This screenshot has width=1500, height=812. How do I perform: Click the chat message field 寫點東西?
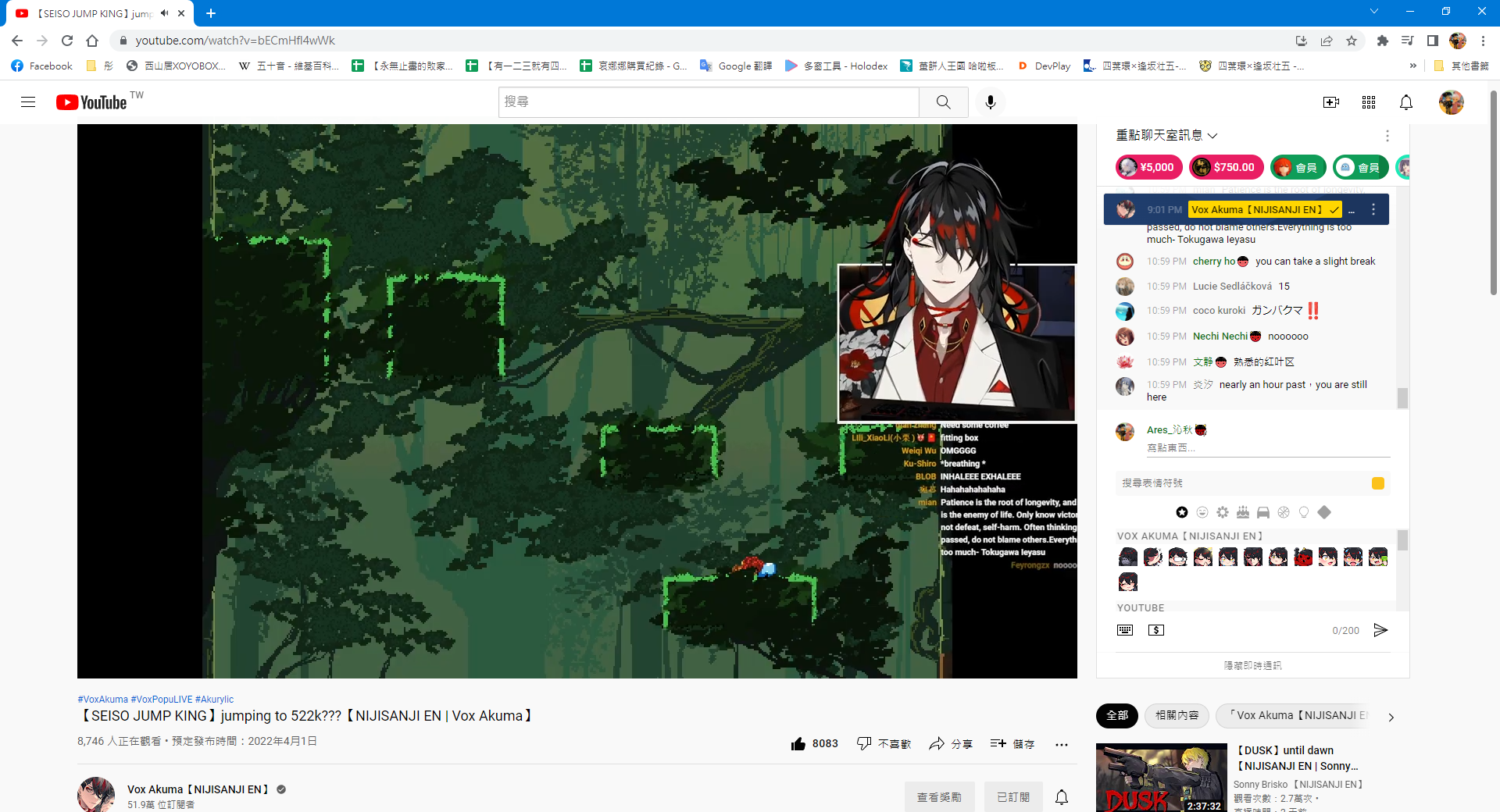(x=1268, y=448)
